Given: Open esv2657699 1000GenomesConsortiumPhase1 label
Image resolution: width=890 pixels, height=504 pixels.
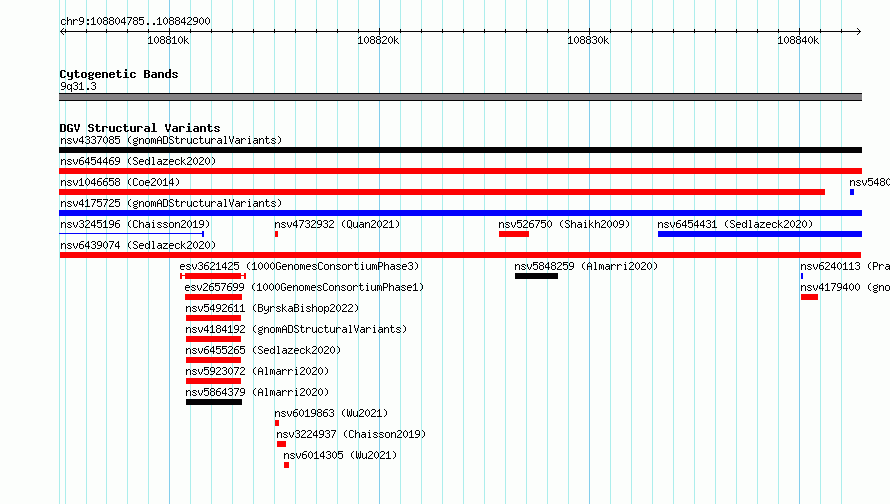Looking at the screenshot, I should tap(304, 287).
